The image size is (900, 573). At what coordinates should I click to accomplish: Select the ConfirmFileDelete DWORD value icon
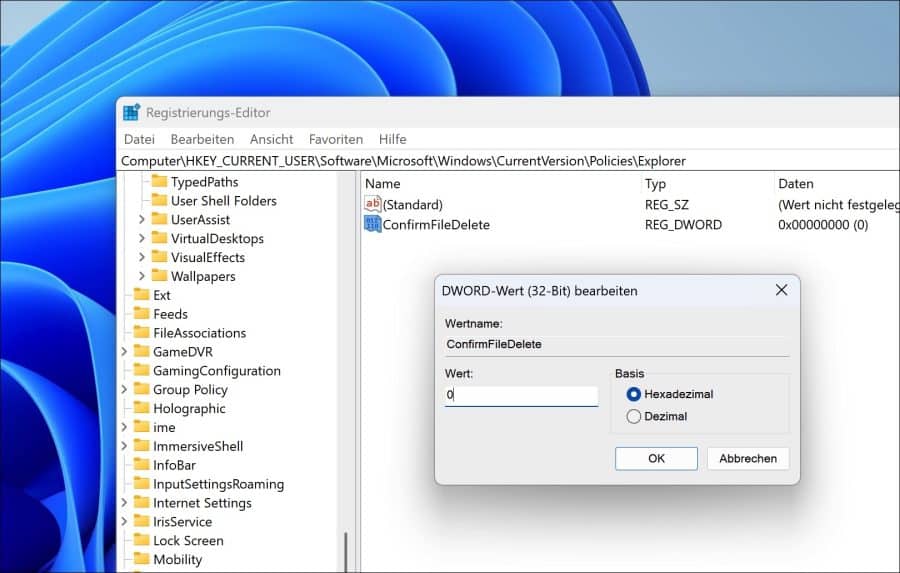[372, 225]
